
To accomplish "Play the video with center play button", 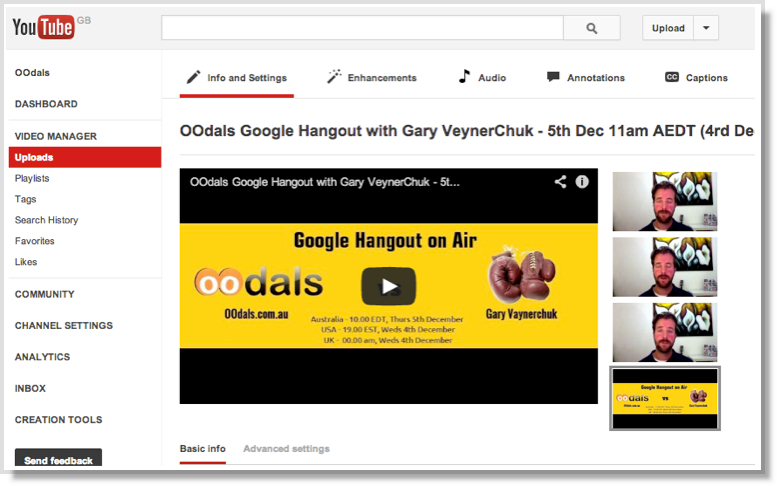I will tap(388, 286).
